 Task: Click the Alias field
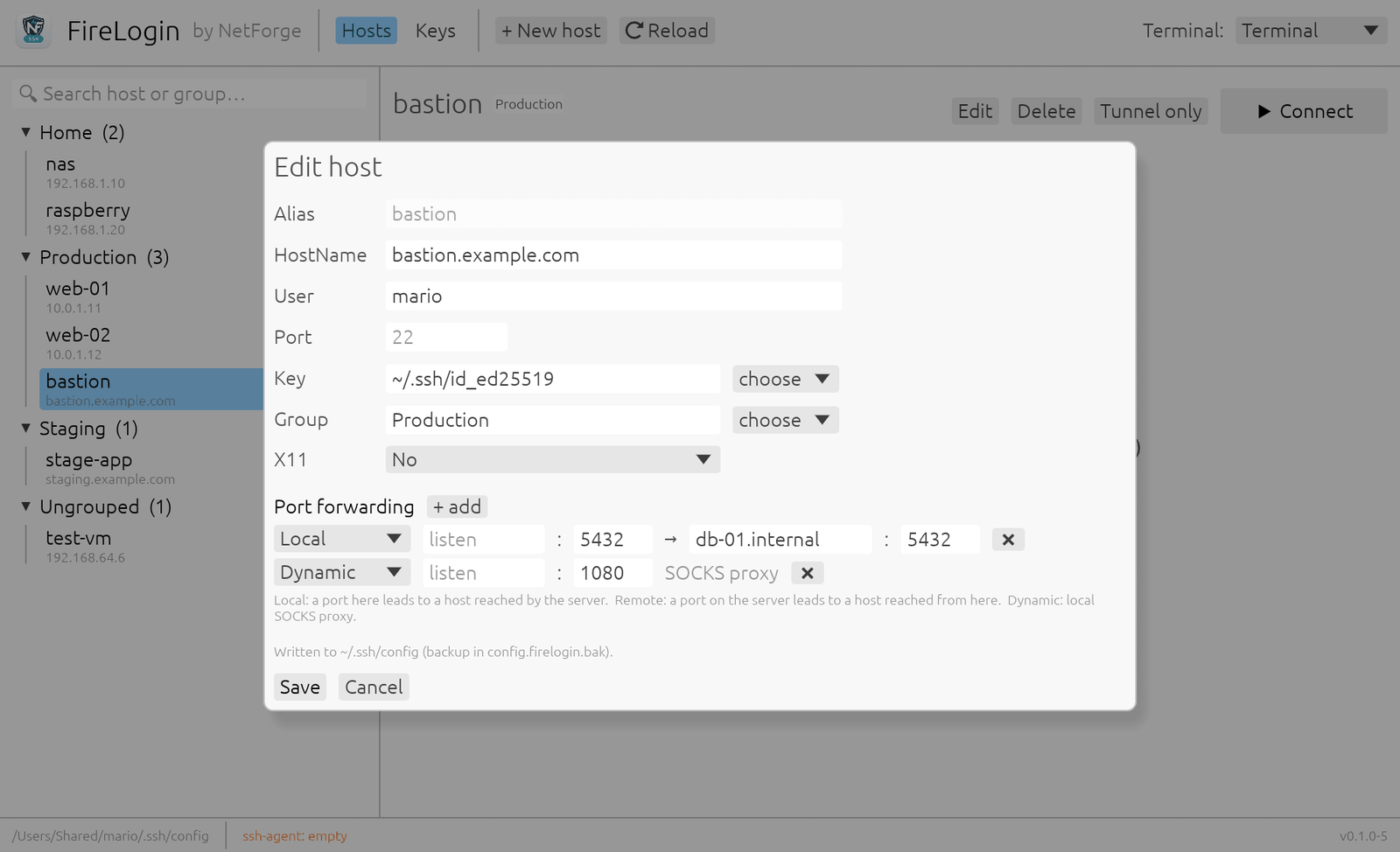[x=613, y=214]
